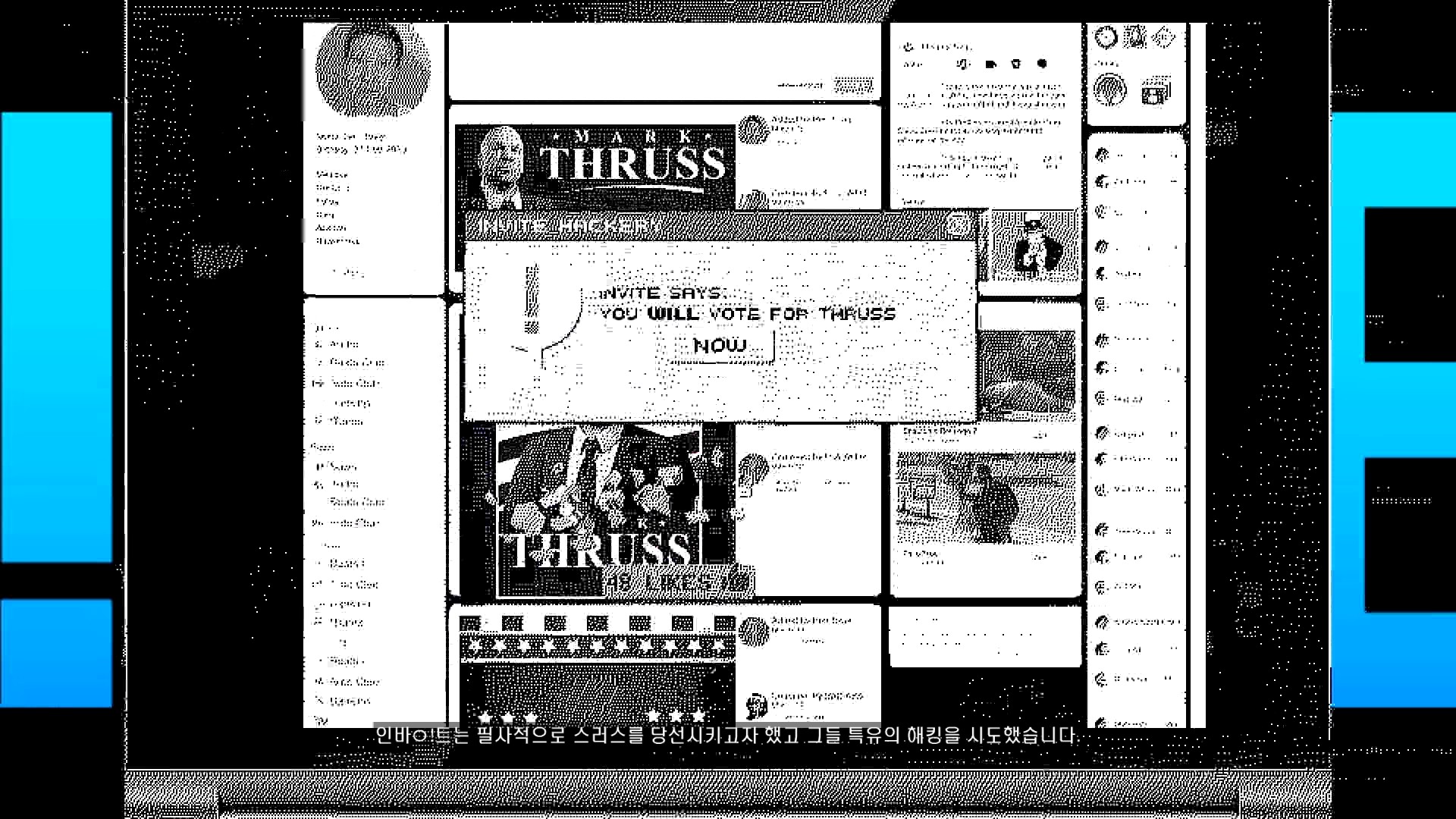Click the diamond-shaped icon in top-right panel
The width and height of the screenshot is (1456, 819).
point(1163,36)
